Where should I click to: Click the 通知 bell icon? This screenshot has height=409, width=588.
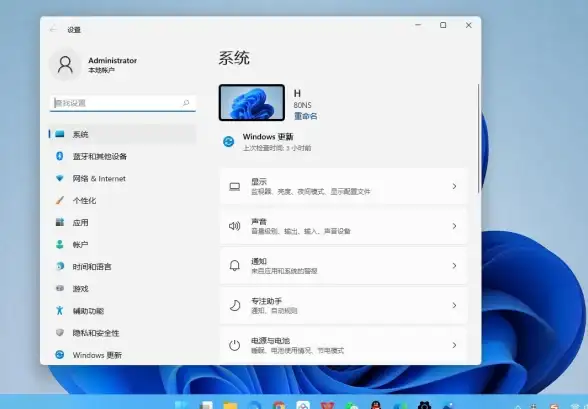tap(234, 266)
